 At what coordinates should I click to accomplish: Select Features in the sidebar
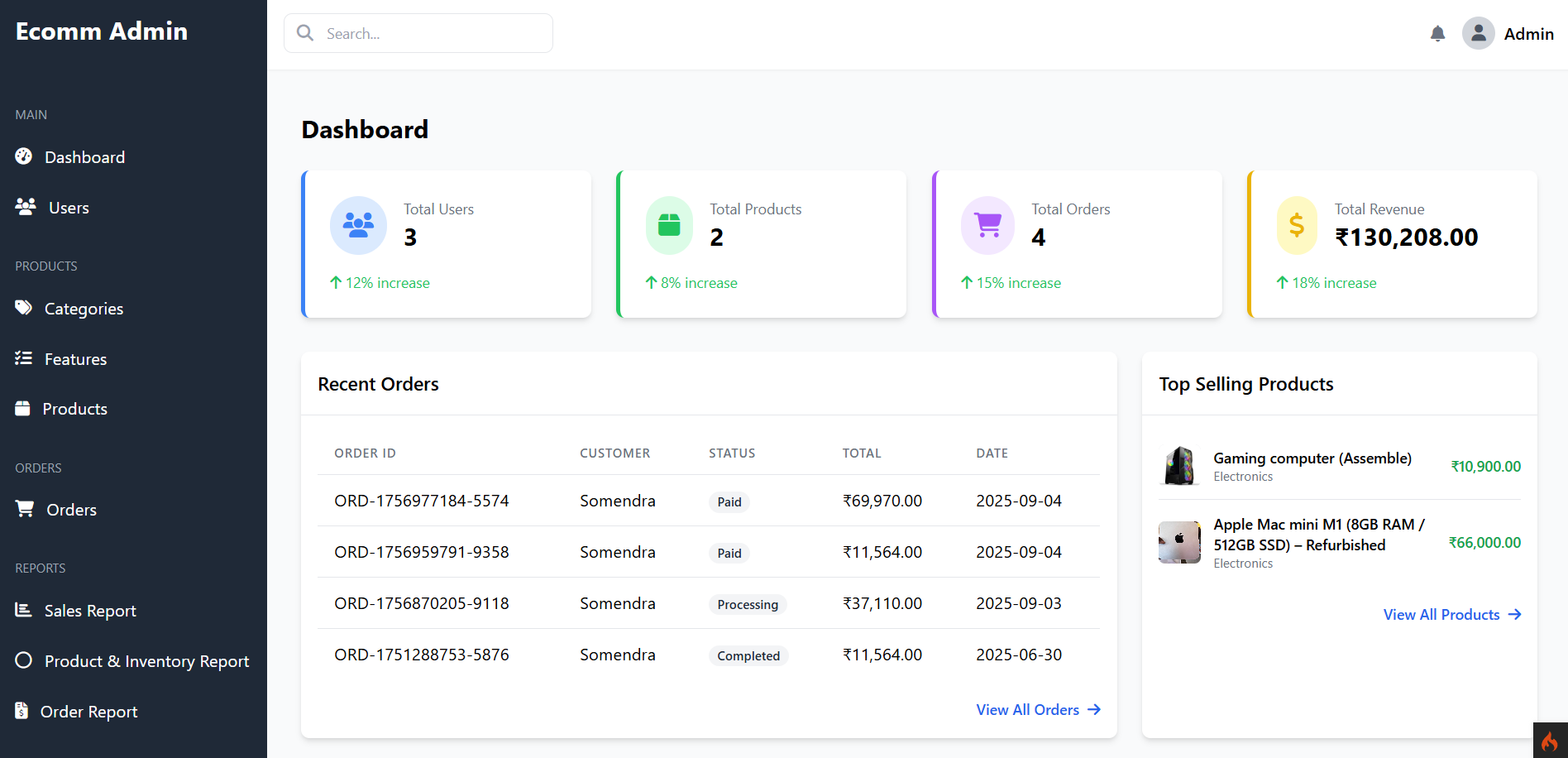[x=75, y=359]
